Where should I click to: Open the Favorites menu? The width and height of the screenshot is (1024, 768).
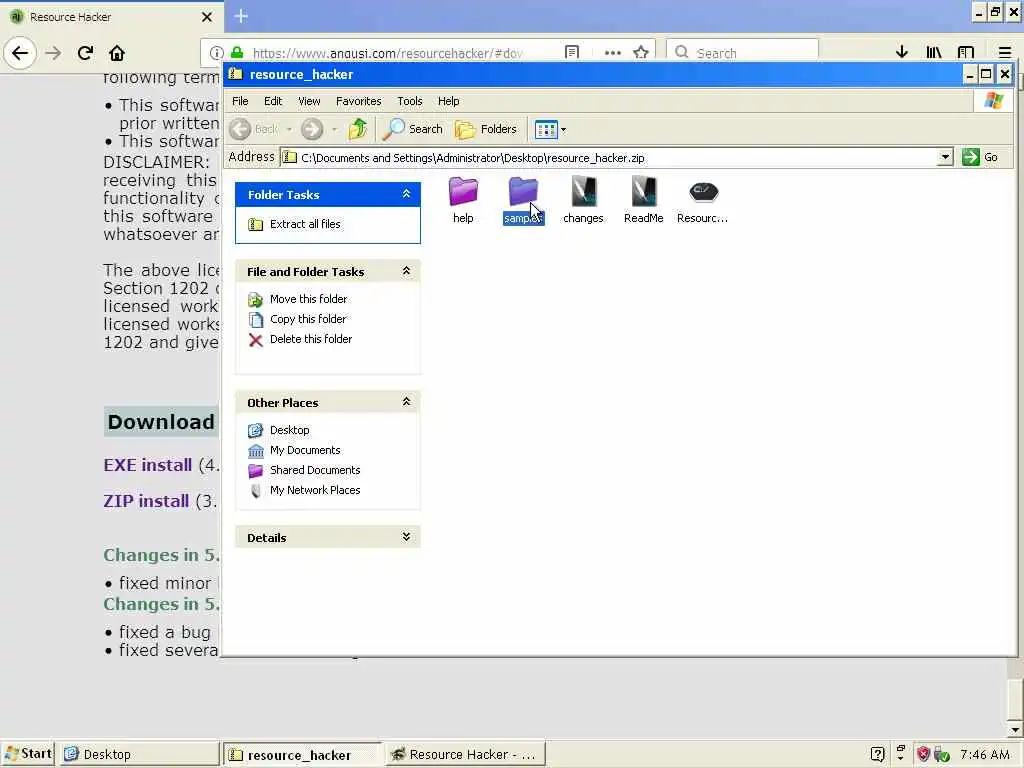tap(359, 101)
